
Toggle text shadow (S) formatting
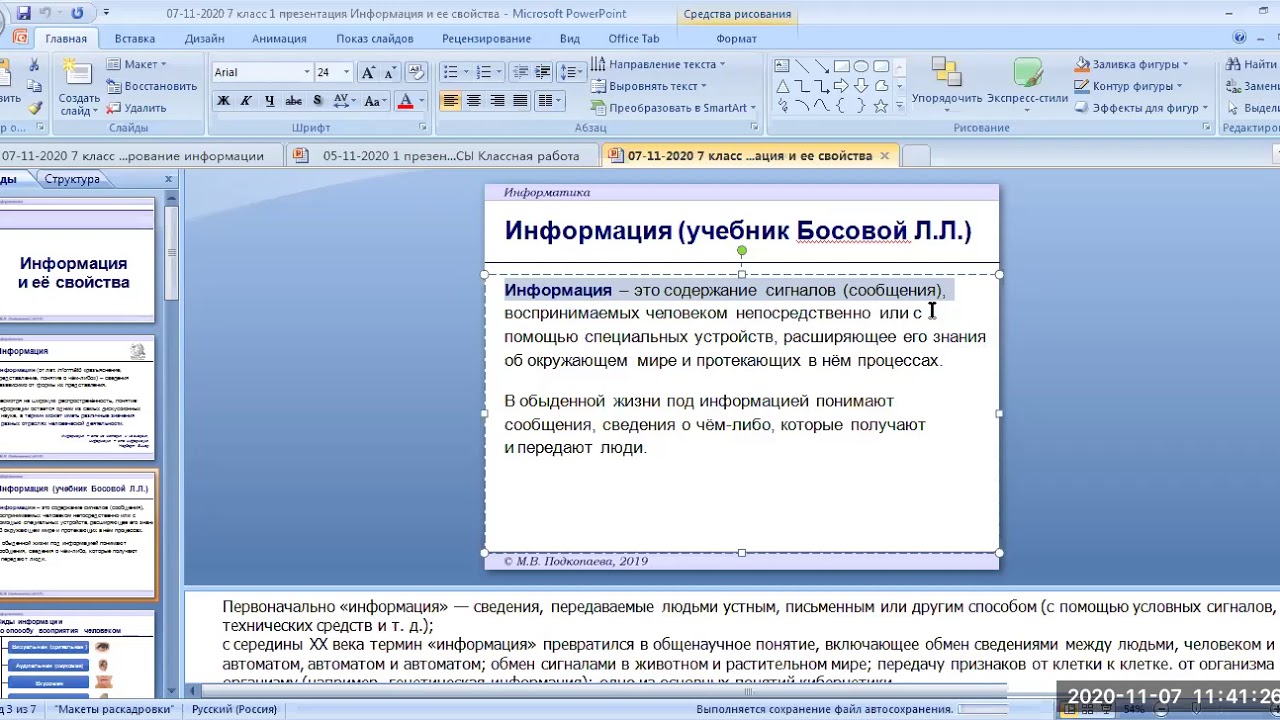click(317, 101)
